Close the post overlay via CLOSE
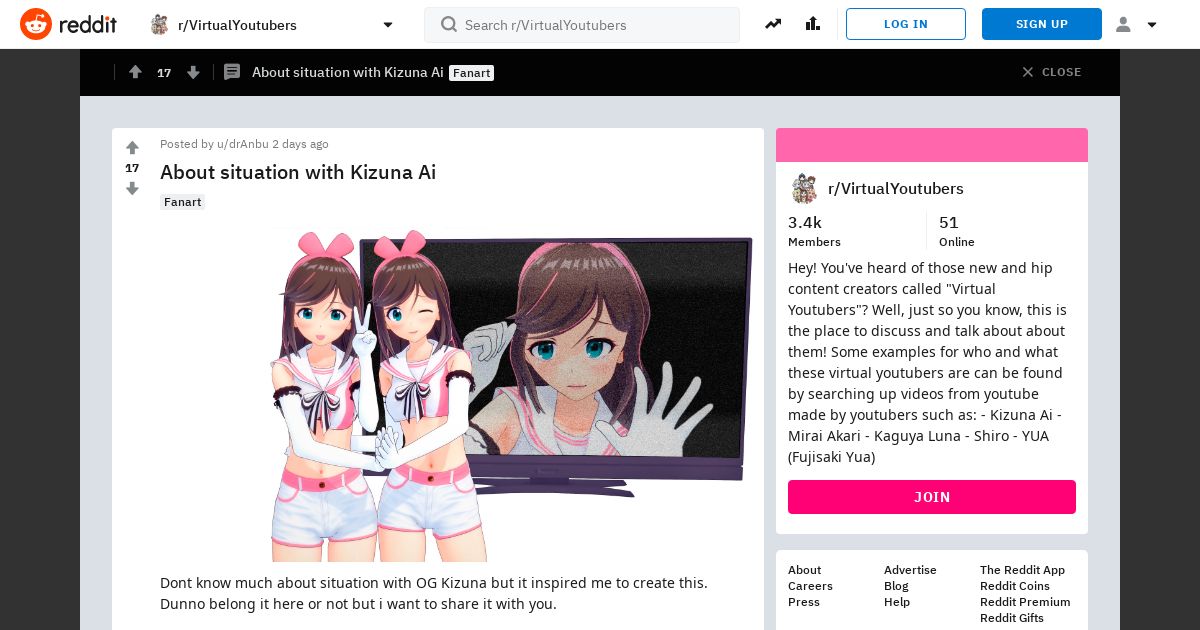The height and width of the screenshot is (630, 1200). click(x=1051, y=72)
